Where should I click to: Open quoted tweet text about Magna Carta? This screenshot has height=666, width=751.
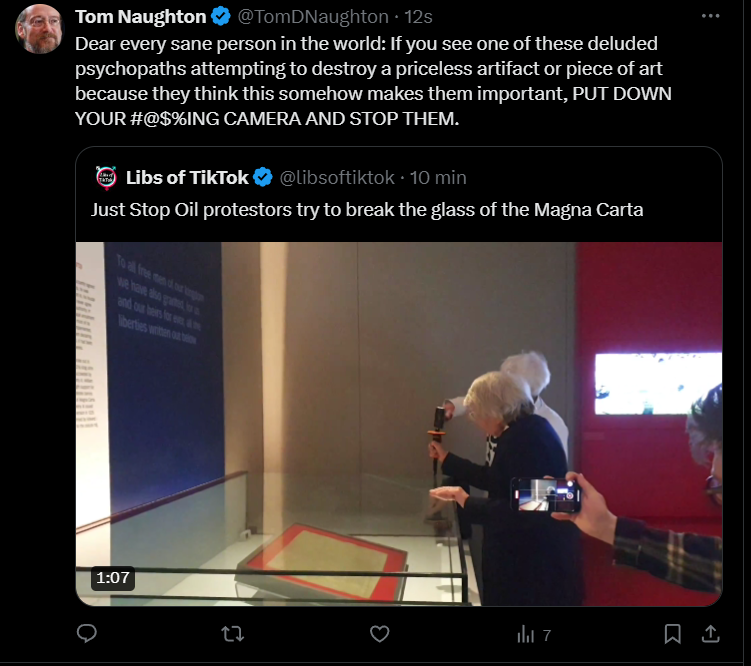click(x=367, y=210)
